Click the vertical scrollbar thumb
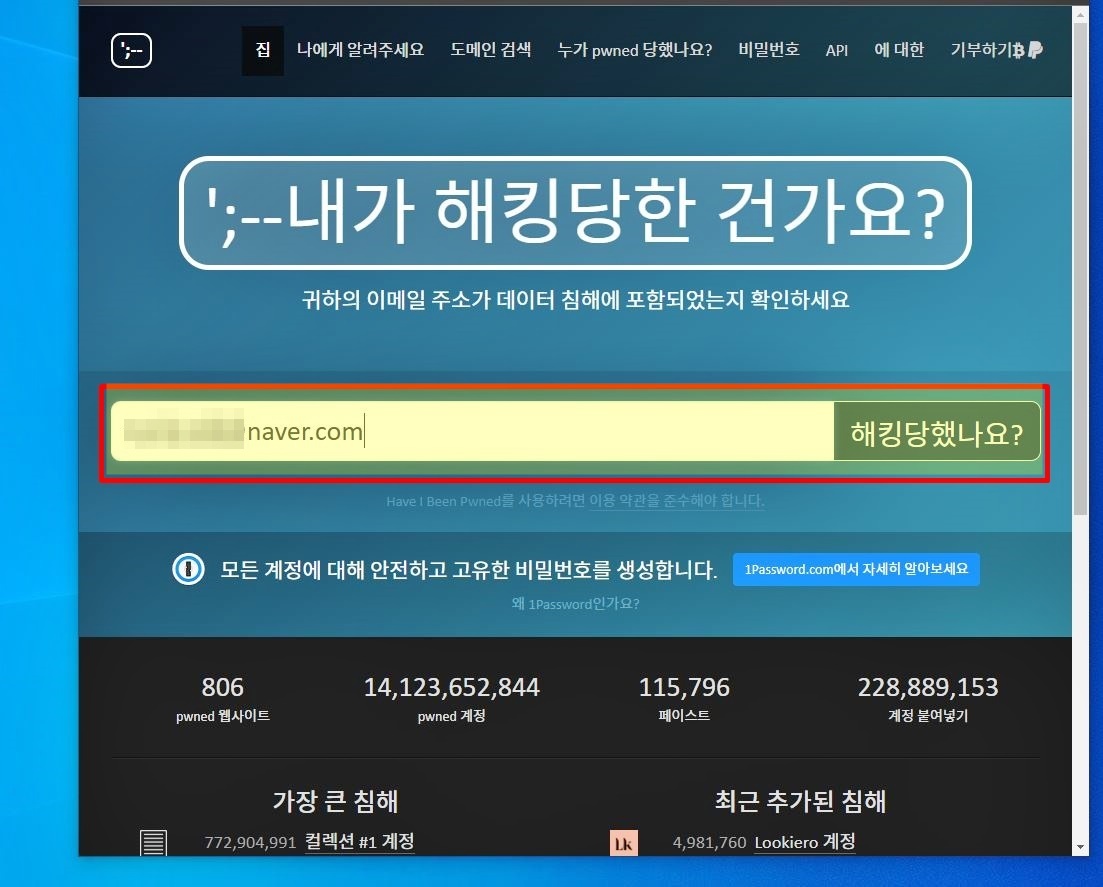 [x=1080, y=269]
